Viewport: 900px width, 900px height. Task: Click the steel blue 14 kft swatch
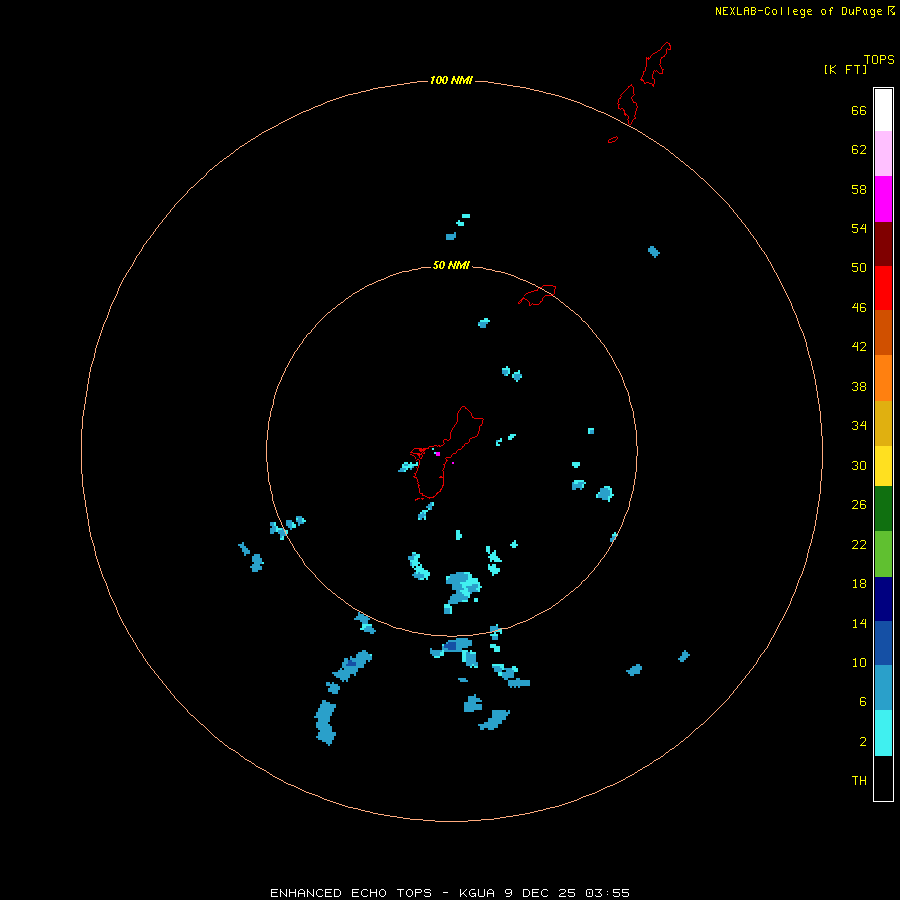pyautogui.click(x=883, y=687)
